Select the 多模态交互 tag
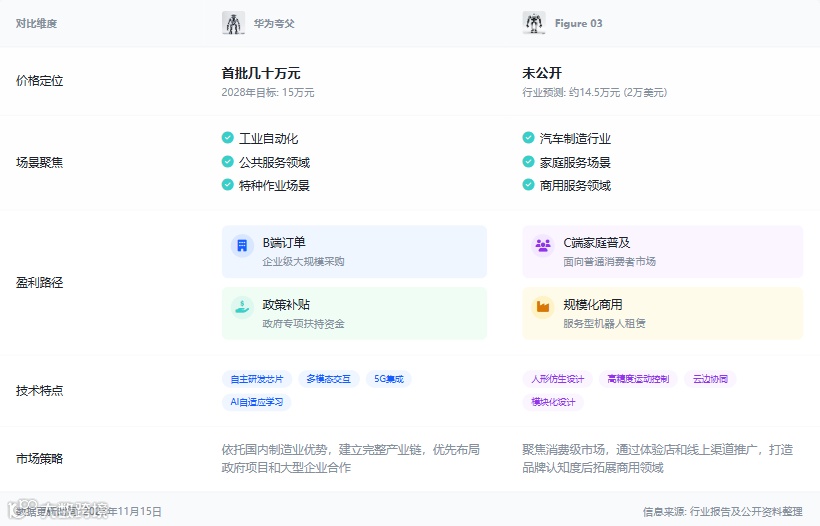 328,379
